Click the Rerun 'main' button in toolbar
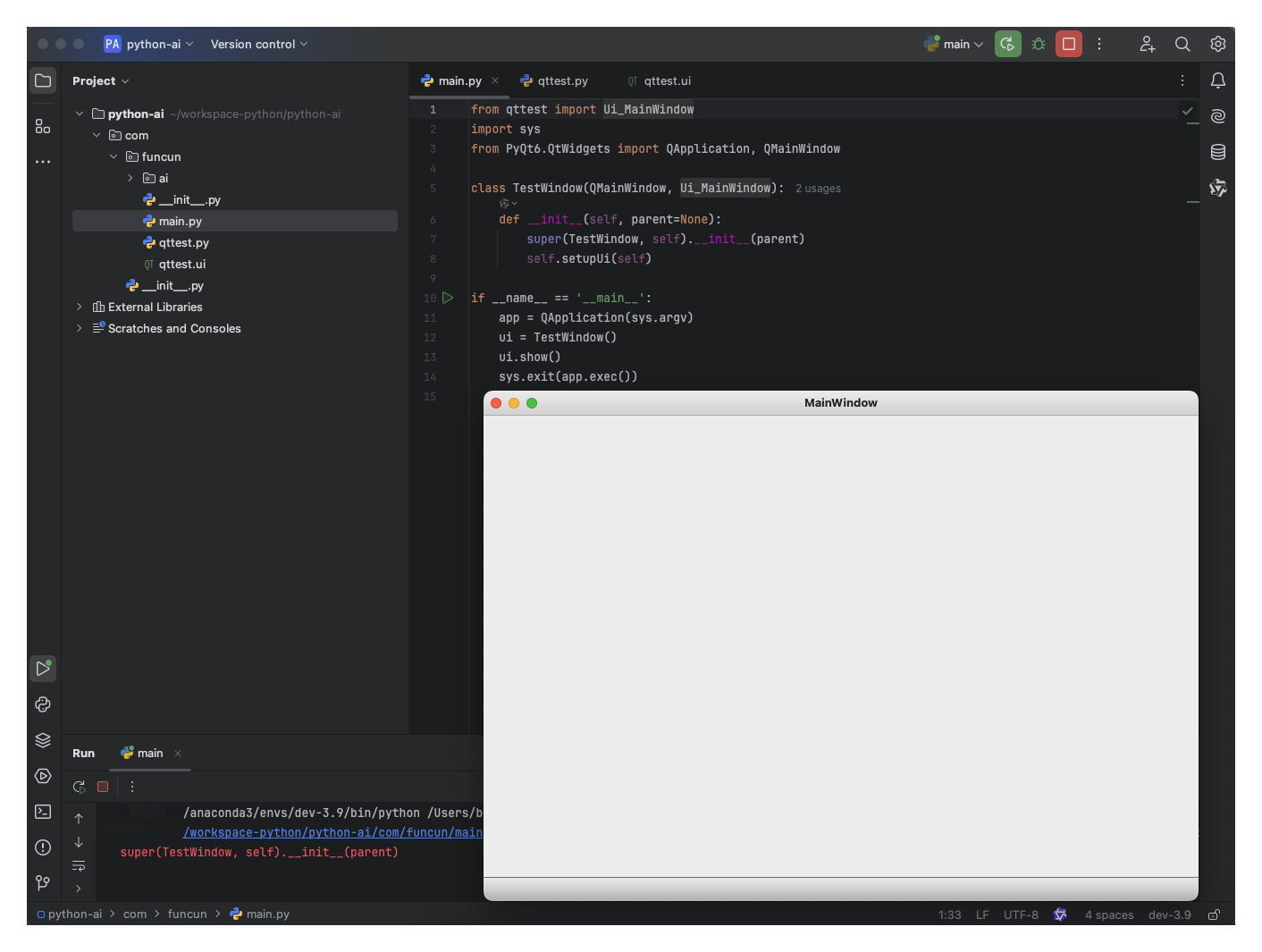The width and height of the screenshot is (1262, 952). (1007, 44)
